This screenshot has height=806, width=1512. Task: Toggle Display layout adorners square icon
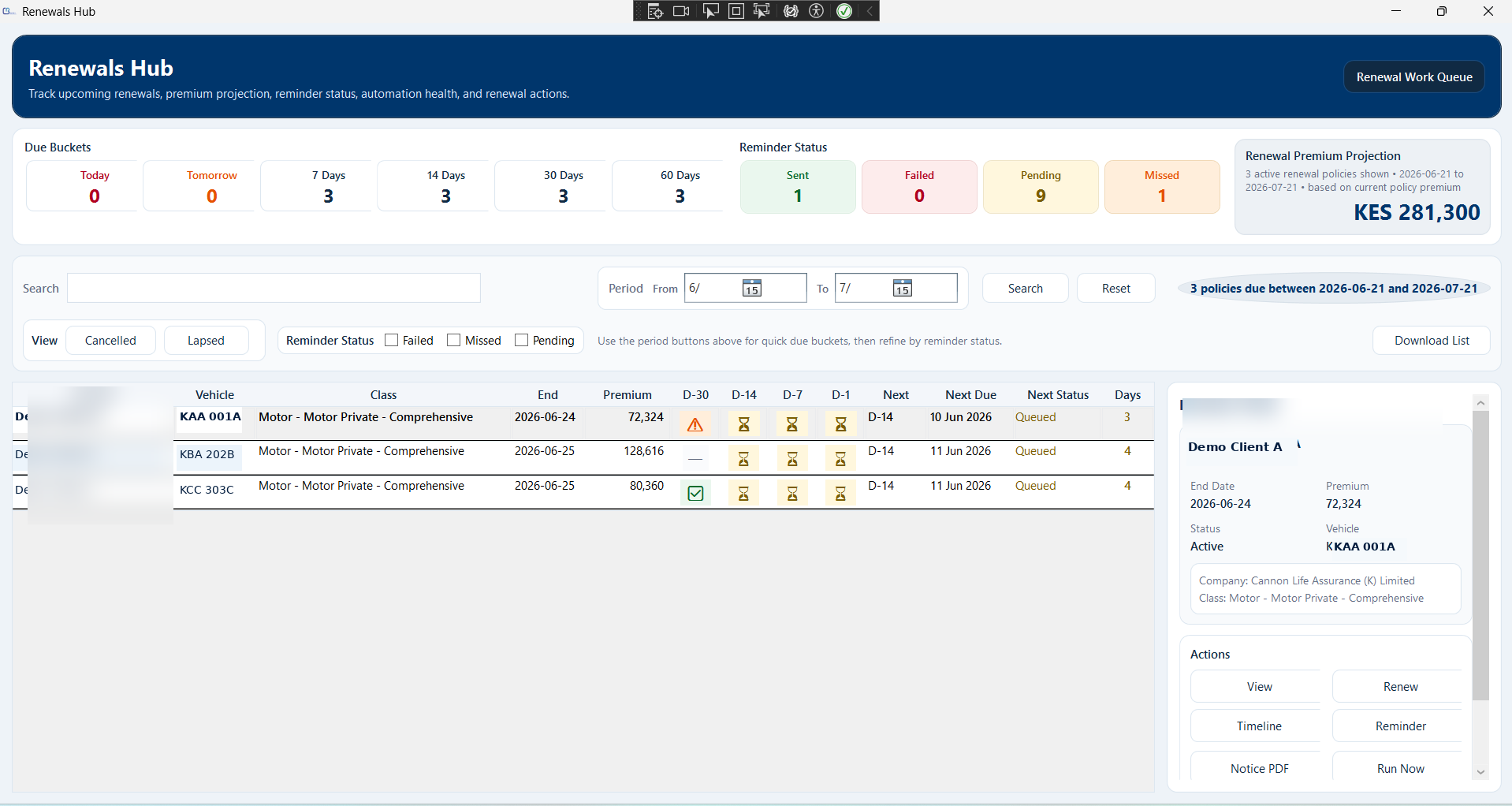click(736, 11)
